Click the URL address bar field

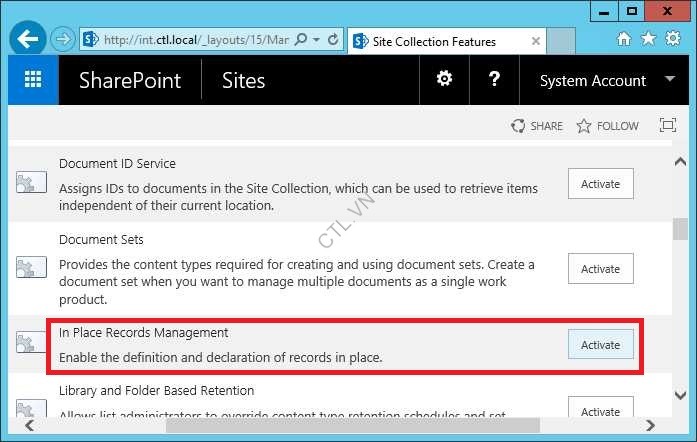195,40
